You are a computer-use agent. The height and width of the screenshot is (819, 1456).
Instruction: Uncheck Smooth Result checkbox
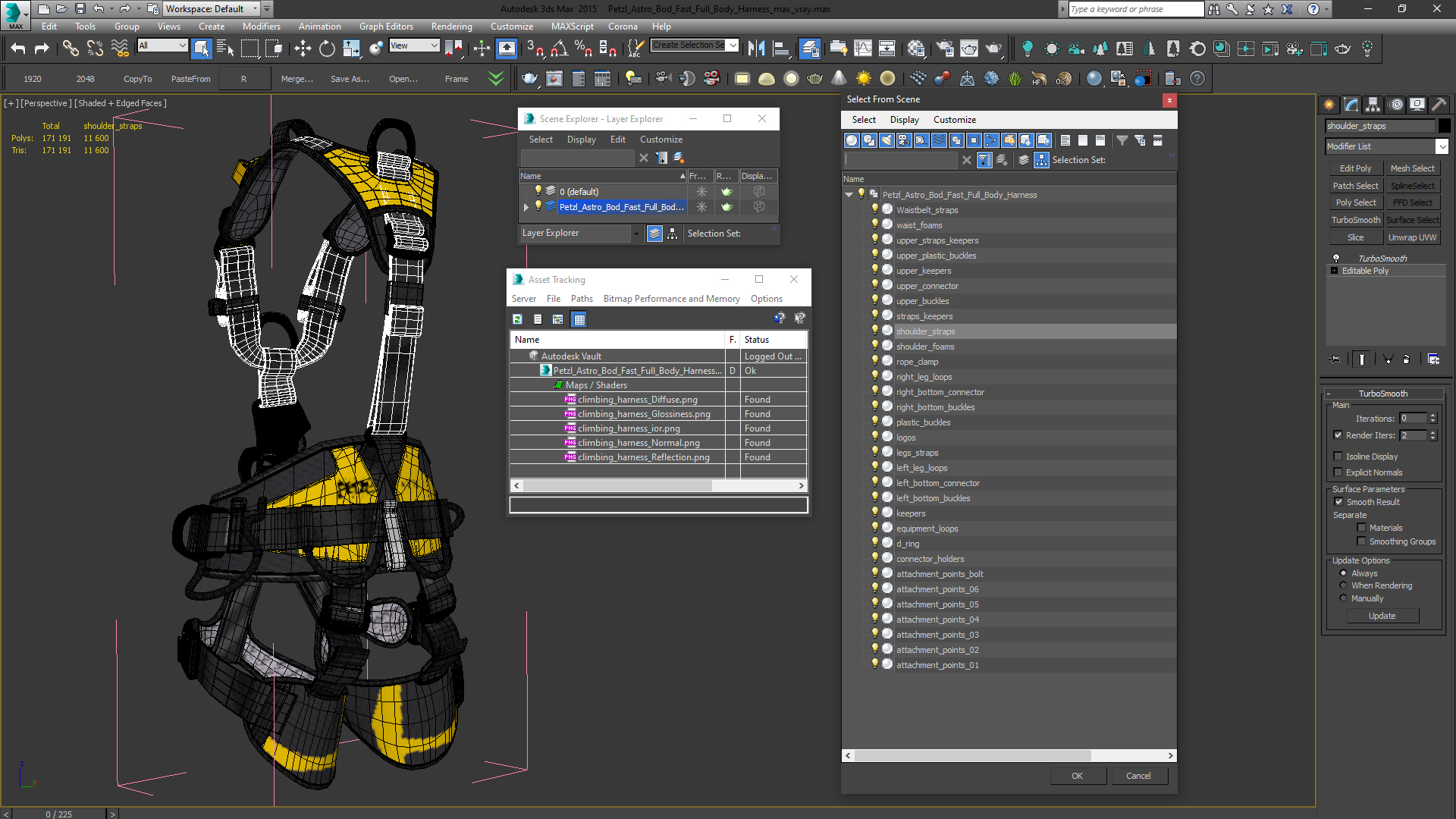[x=1338, y=501]
